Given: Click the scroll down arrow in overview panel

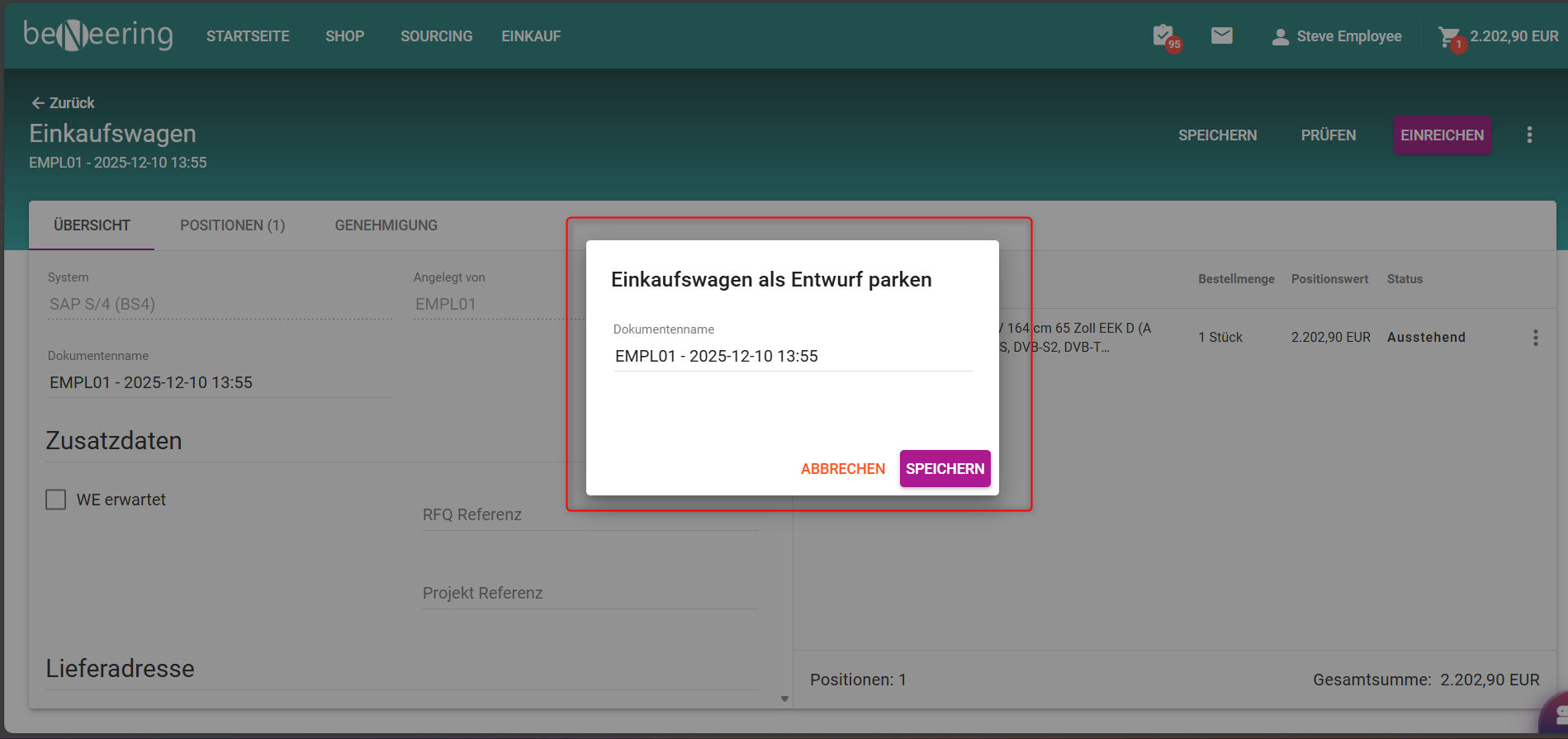Looking at the screenshot, I should pyautogui.click(x=784, y=699).
